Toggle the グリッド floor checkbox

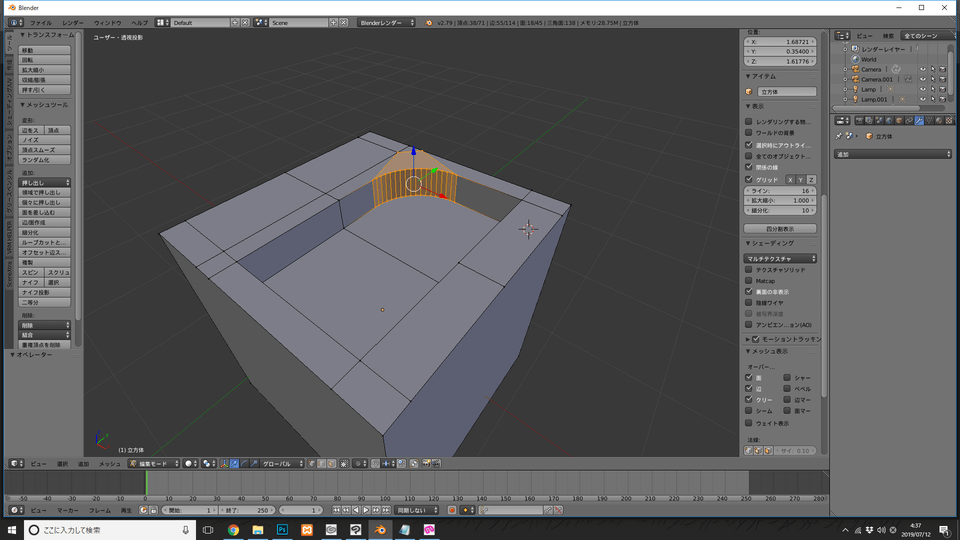(749, 179)
